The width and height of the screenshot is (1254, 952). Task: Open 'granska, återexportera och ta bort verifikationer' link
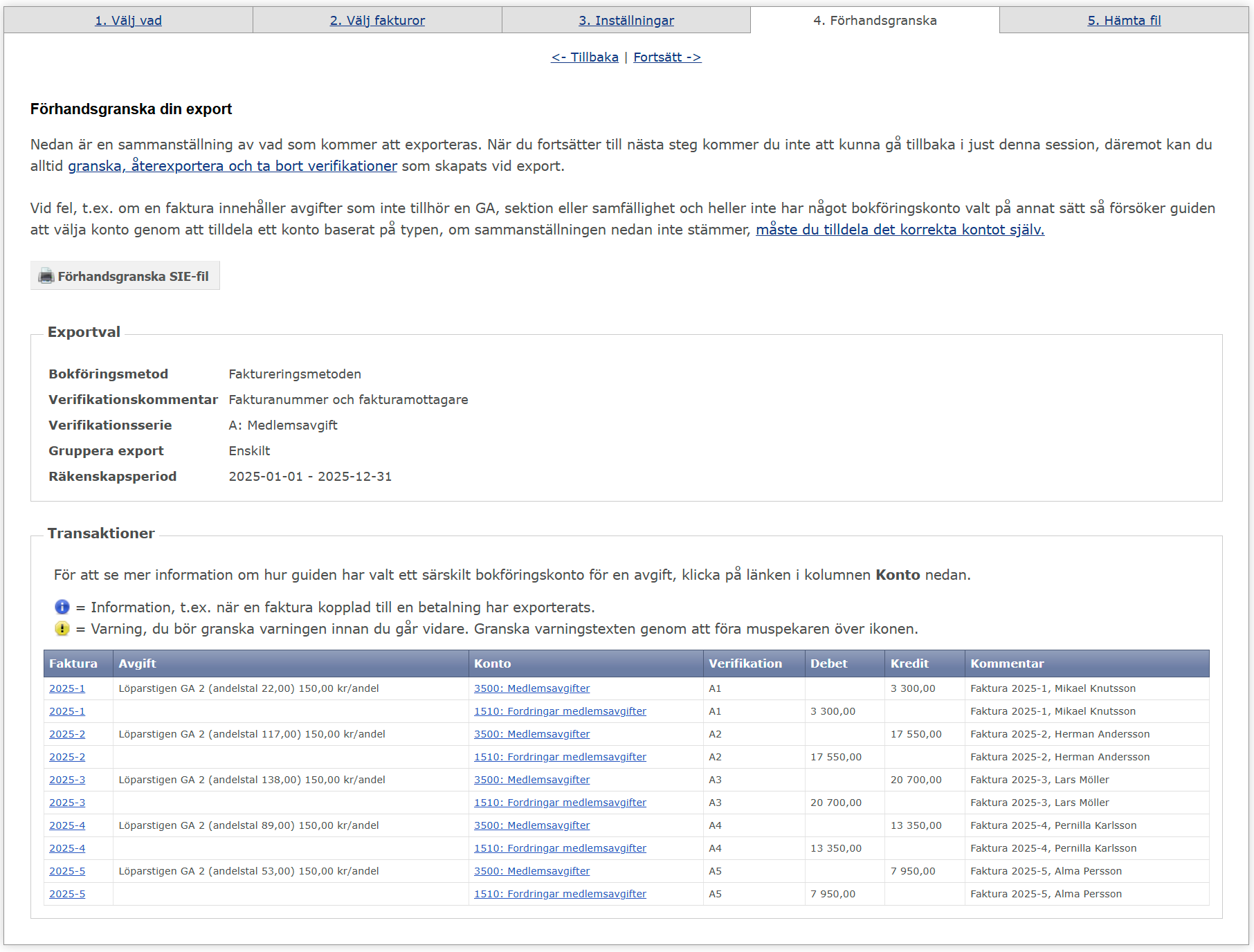pyautogui.click(x=233, y=166)
